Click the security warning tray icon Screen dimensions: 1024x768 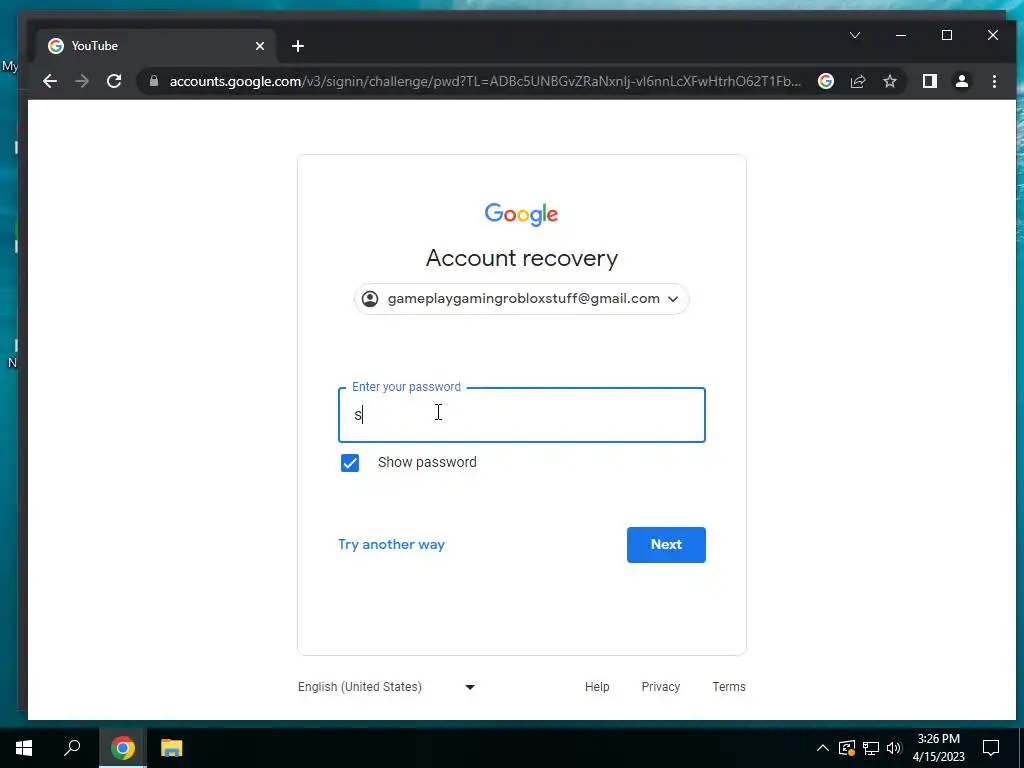click(847, 748)
